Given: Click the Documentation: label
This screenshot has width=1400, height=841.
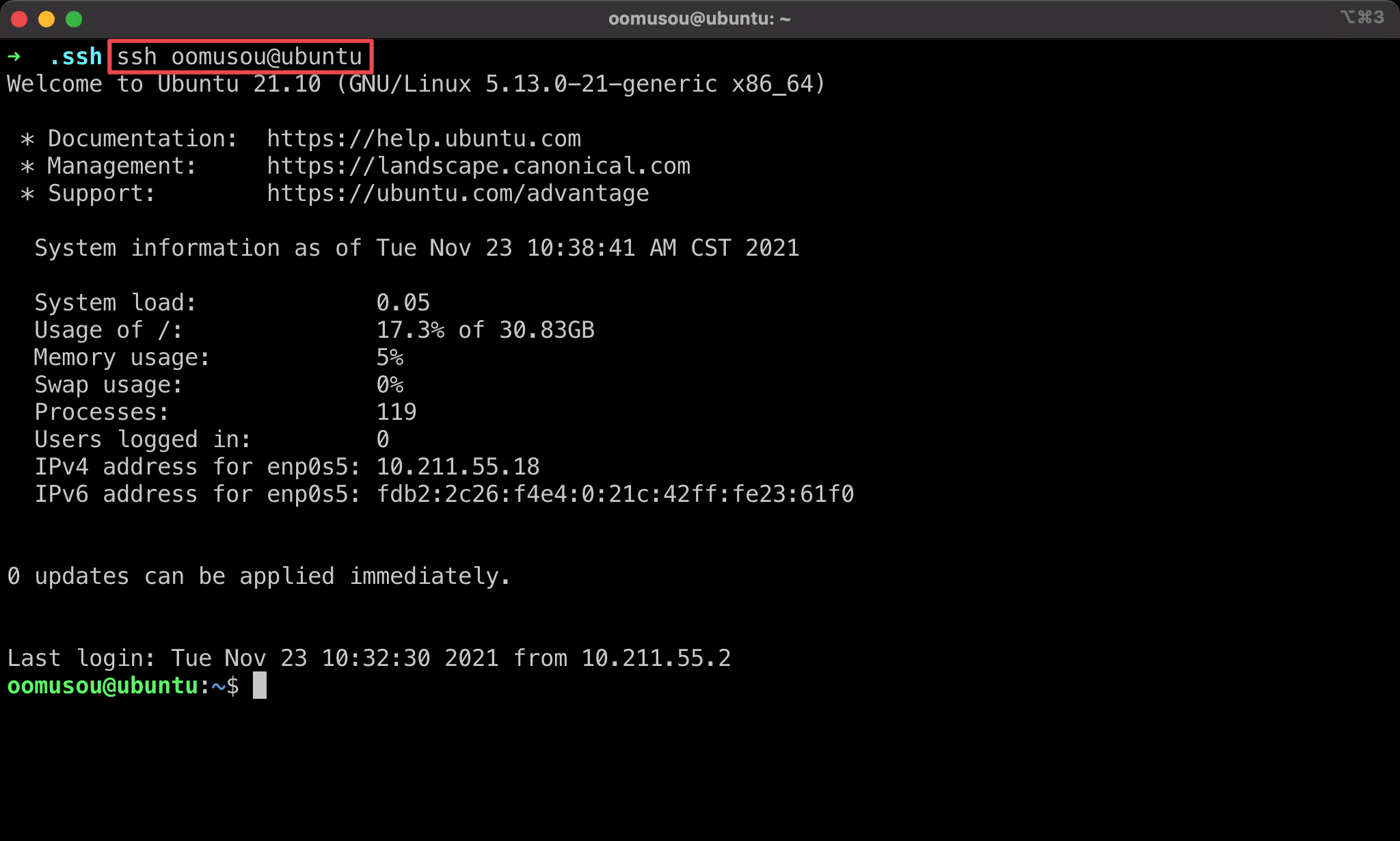Looking at the screenshot, I should [x=143, y=139].
